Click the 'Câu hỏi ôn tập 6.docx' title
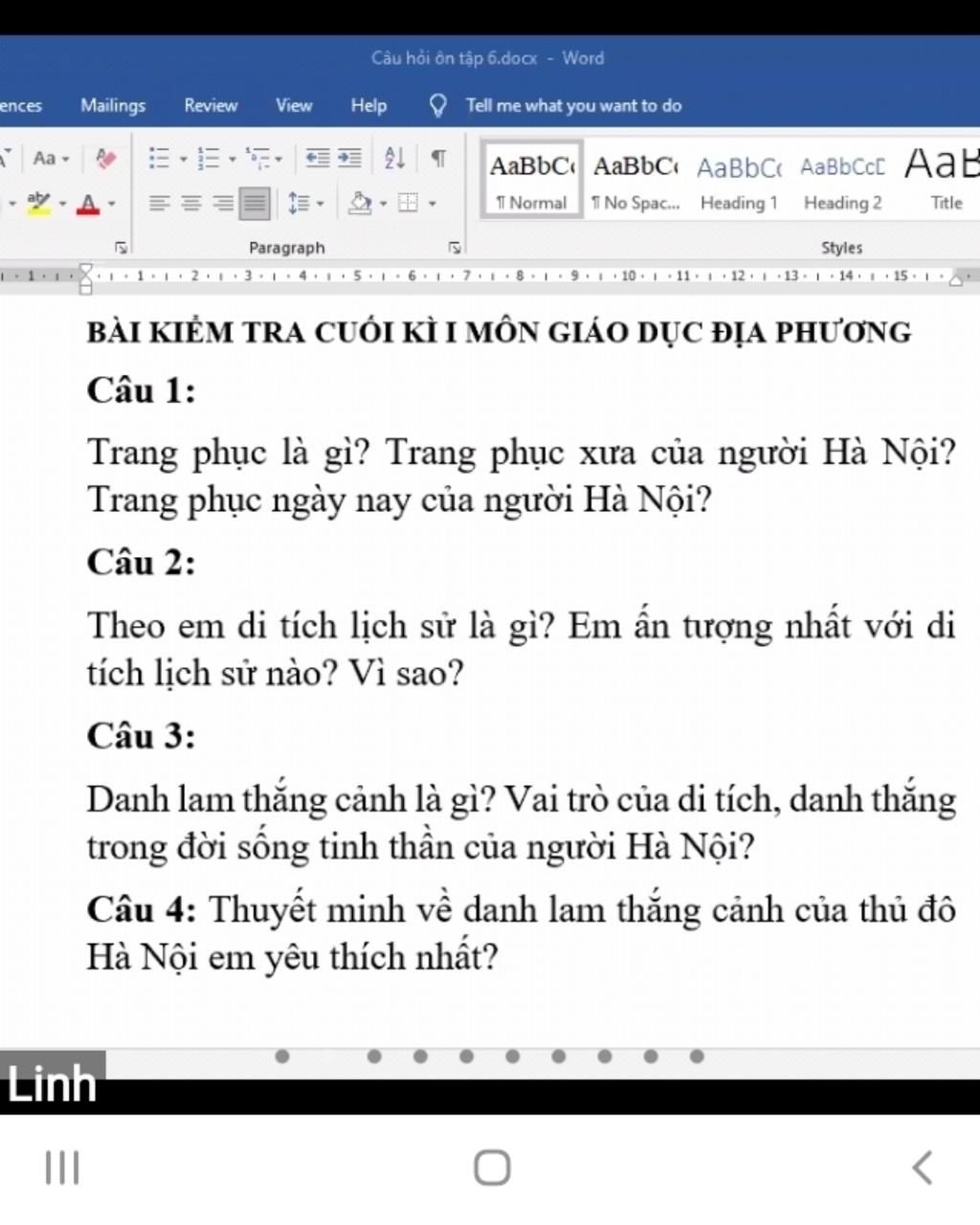The width and height of the screenshot is (980, 1225). [x=454, y=58]
